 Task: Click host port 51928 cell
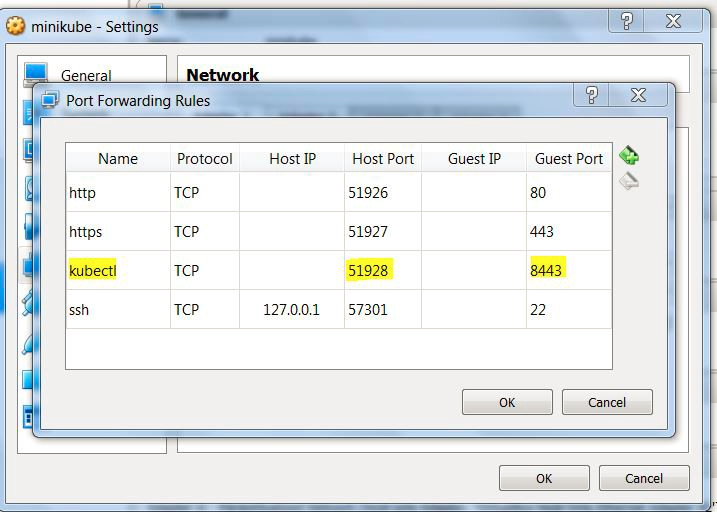click(x=383, y=270)
